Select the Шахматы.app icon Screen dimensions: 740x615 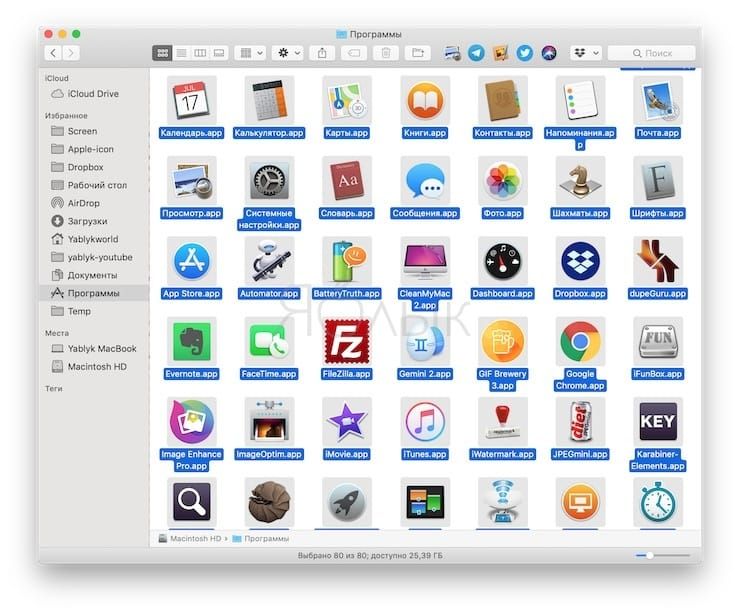tap(580, 180)
